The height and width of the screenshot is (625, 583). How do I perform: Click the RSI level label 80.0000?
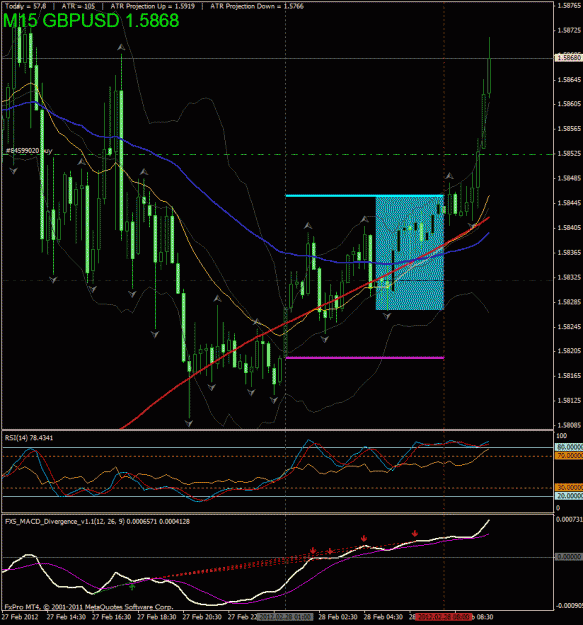569,447
